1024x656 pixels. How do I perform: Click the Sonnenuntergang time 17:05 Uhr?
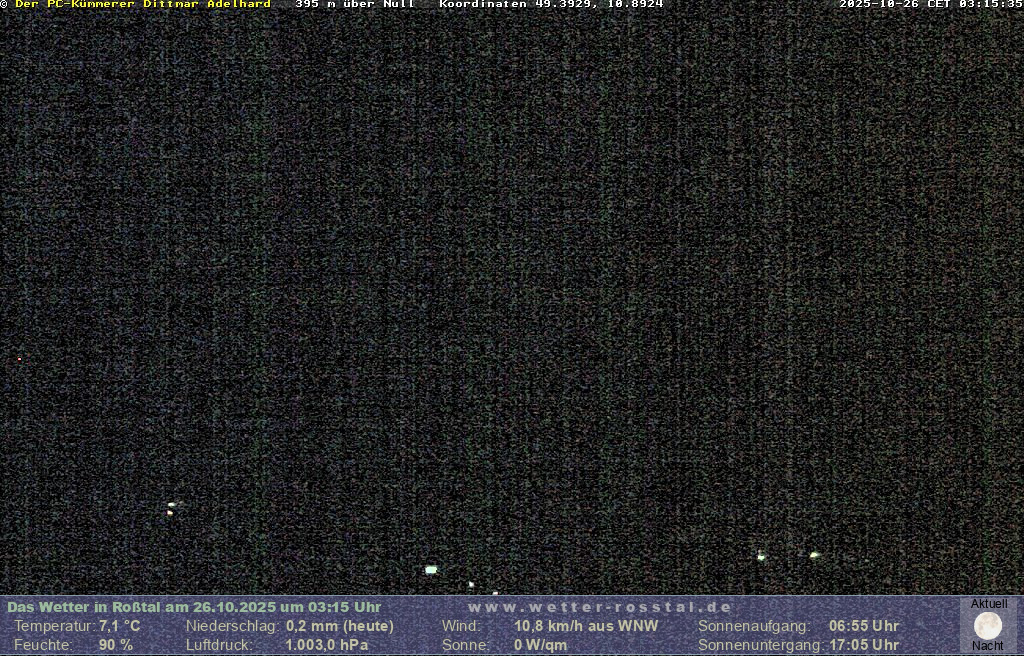(863, 645)
